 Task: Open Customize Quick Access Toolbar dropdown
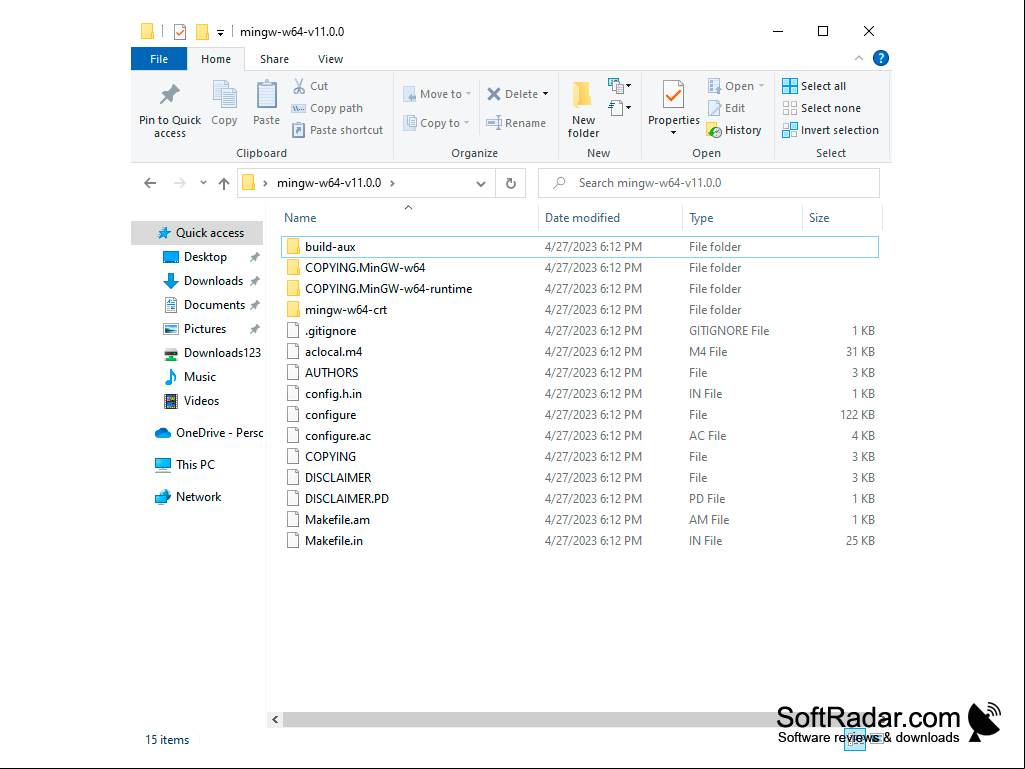pyautogui.click(x=220, y=32)
